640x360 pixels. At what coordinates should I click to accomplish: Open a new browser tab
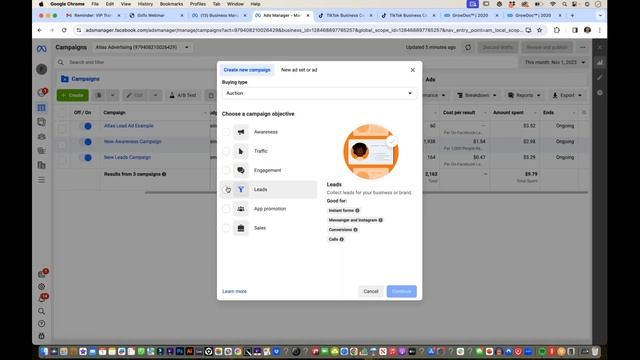(572, 16)
